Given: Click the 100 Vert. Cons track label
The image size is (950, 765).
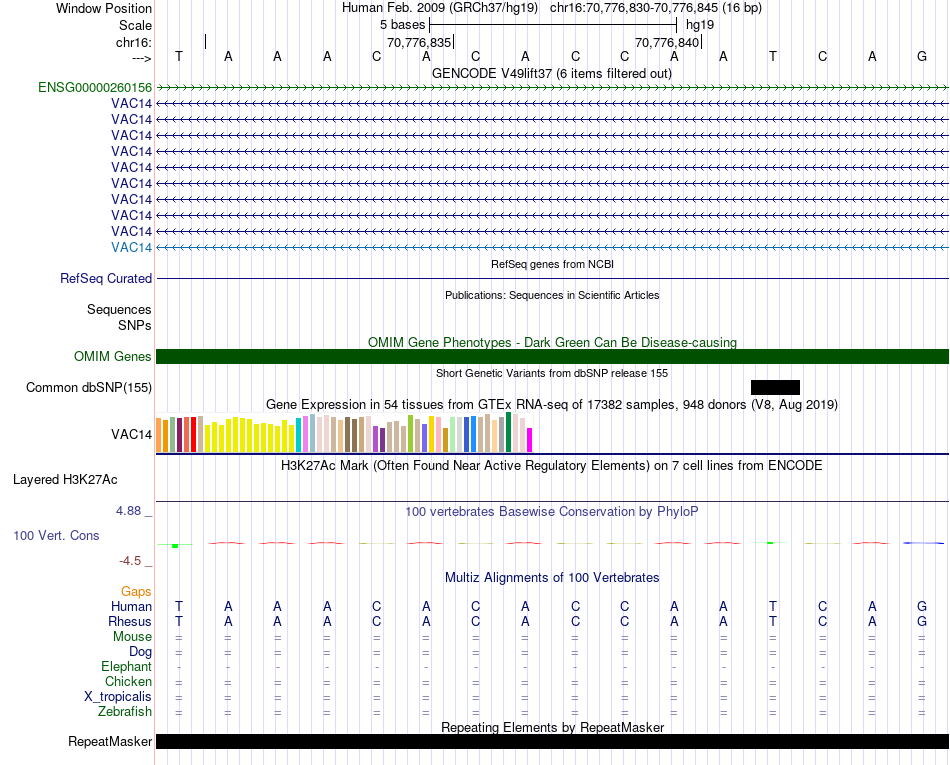Looking at the screenshot, I should tap(56, 535).
